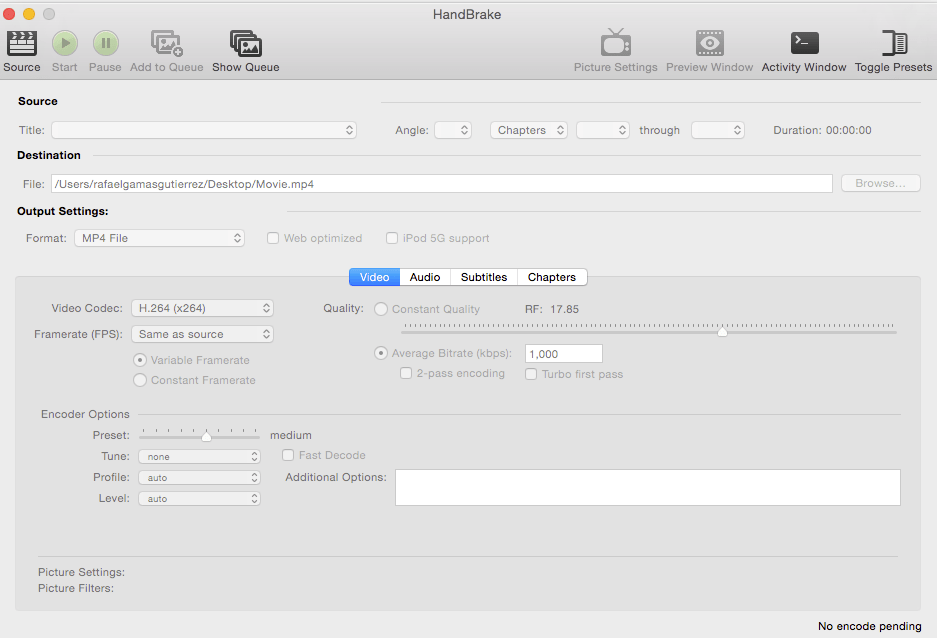The height and width of the screenshot is (638, 937).
Task: Select Constant Framerate option
Action: (x=140, y=380)
